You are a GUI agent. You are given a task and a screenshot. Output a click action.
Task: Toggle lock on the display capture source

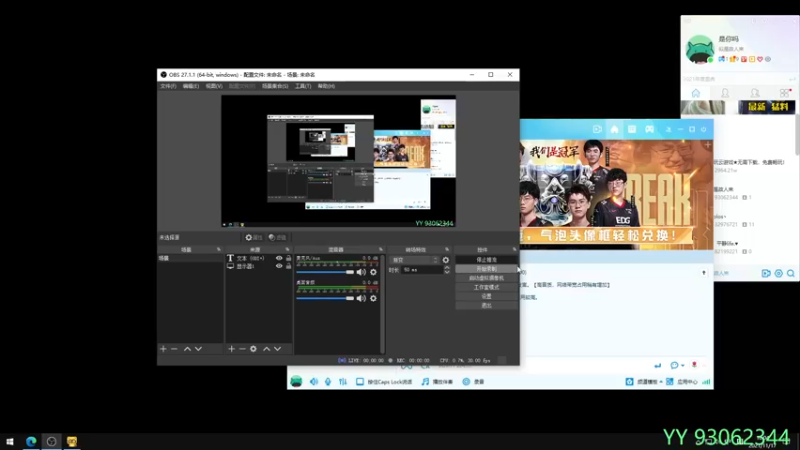point(288,266)
